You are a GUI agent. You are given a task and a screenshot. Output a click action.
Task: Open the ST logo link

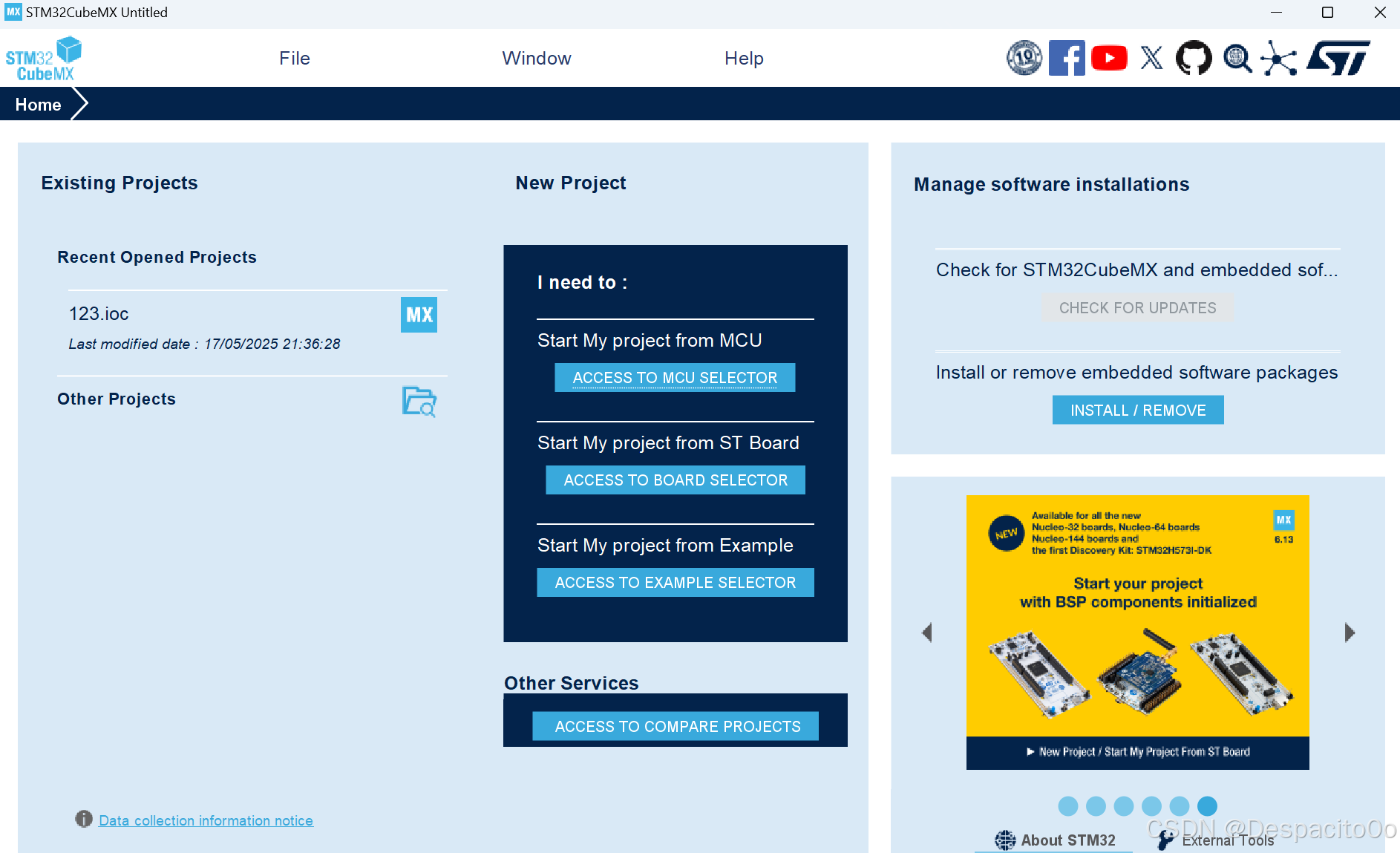point(1338,58)
